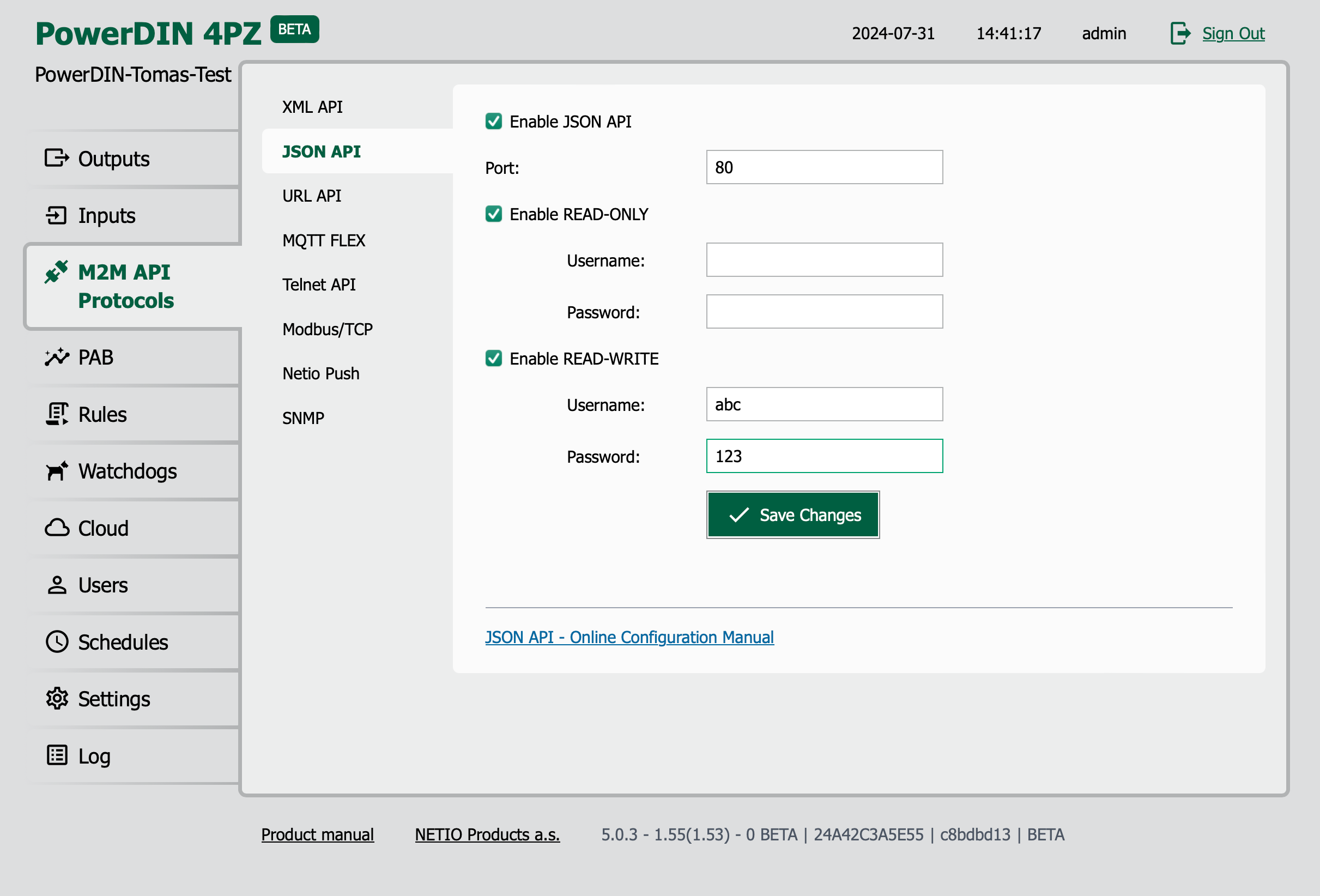Open JSON API Online Configuration Manual link
1320x896 pixels.
[629, 637]
